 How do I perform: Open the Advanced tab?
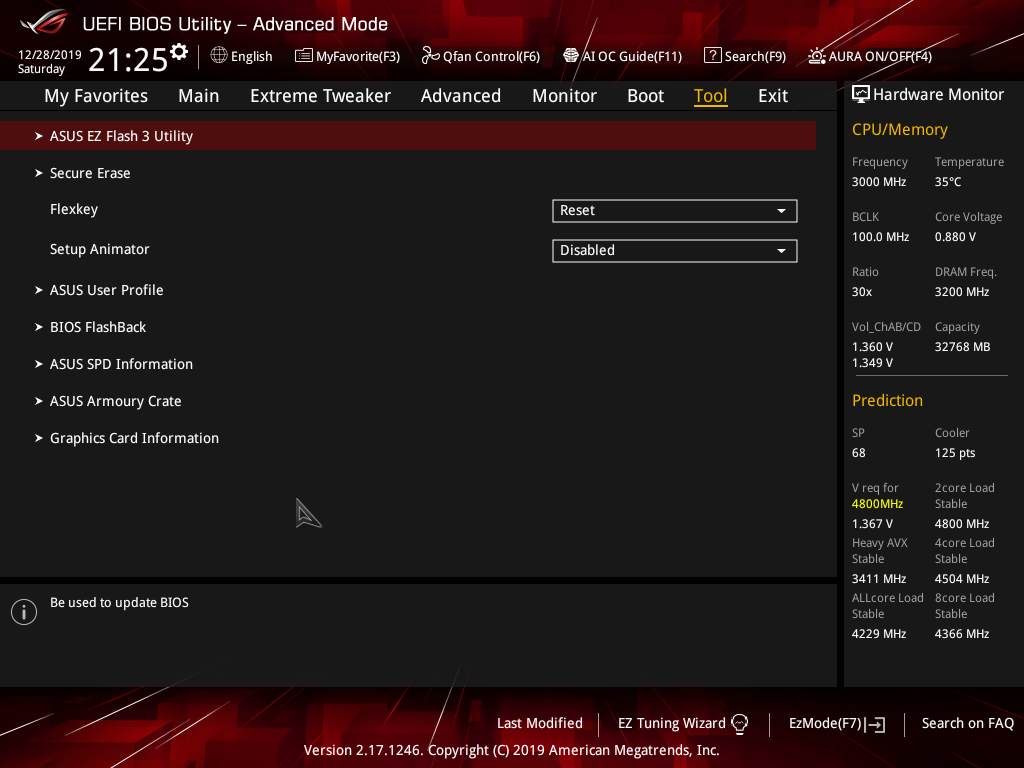(x=460, y=96)
